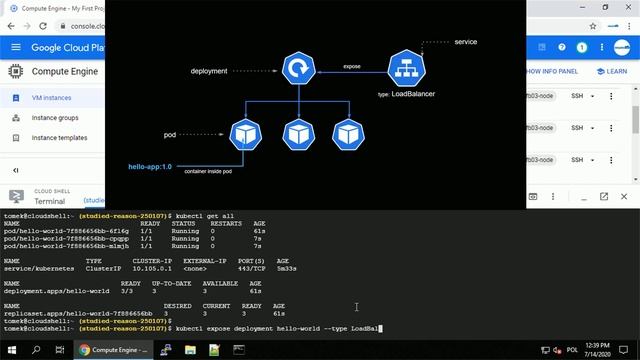Open the Windows Start menu
640x360 pixels.
pos(12,350)
